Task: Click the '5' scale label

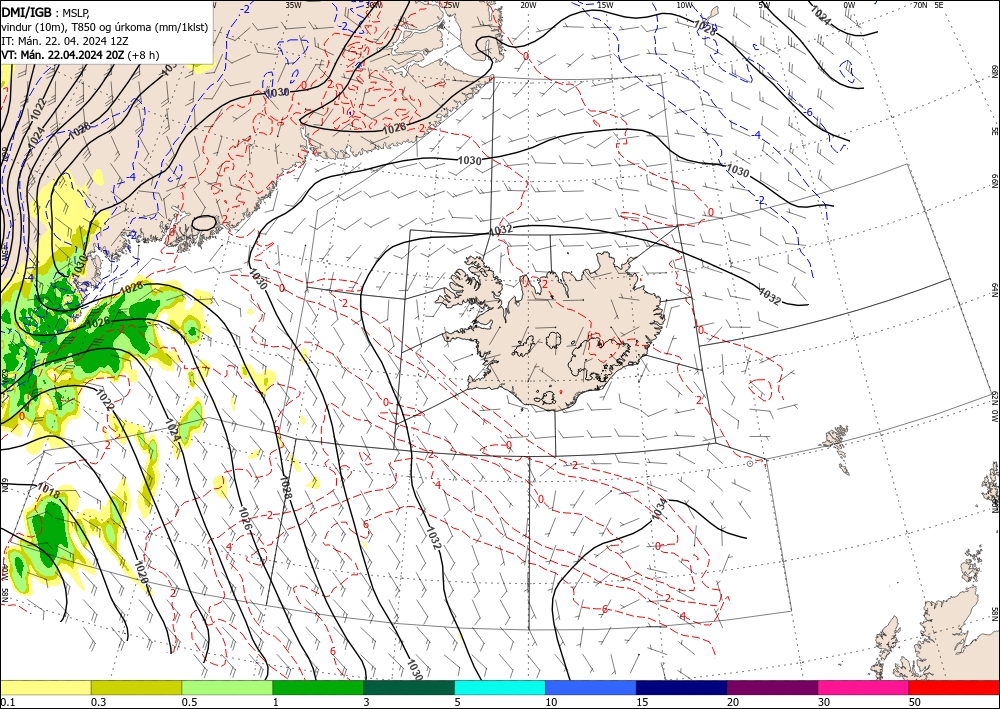Action: (x=458, y=702)
